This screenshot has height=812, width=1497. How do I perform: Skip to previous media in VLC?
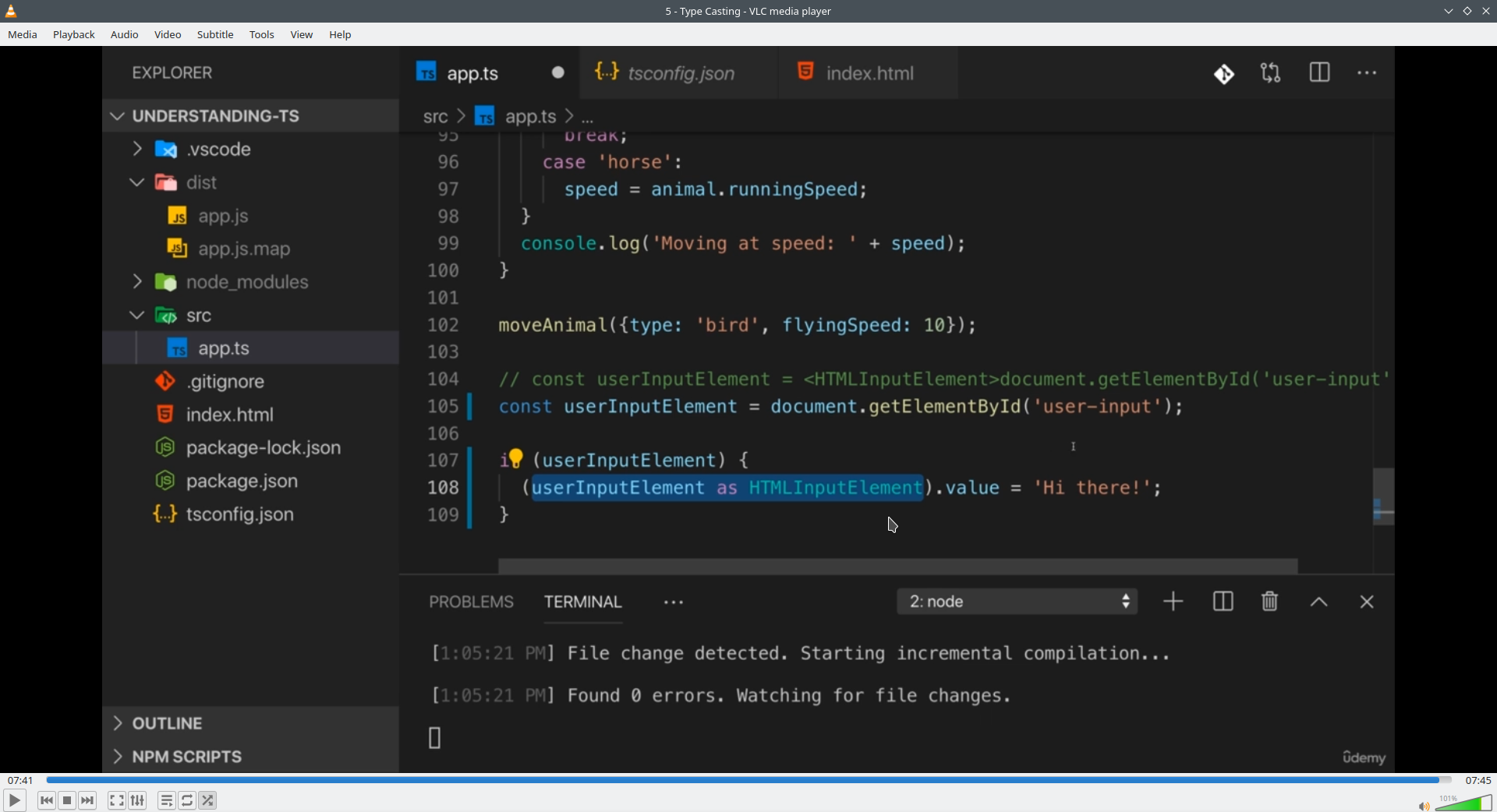coord(47,800)
